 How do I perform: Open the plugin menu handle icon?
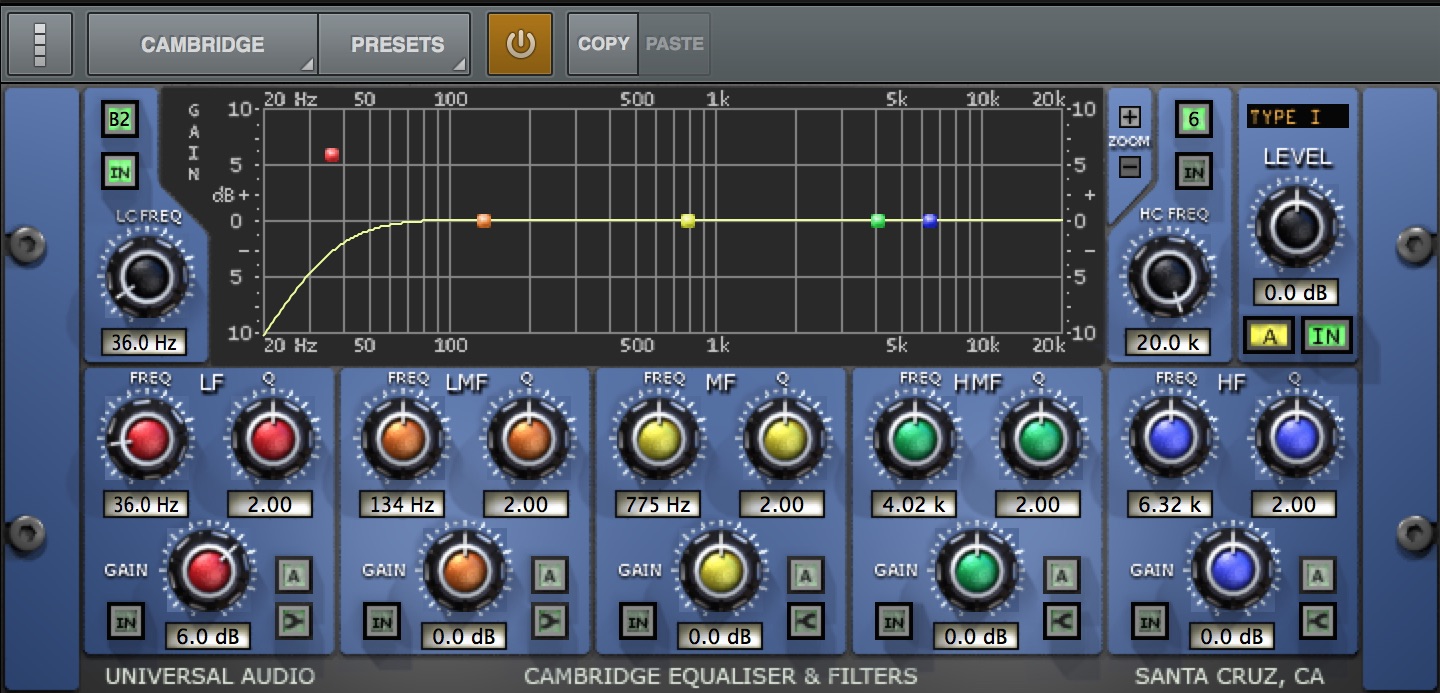(x=40, y=44)
